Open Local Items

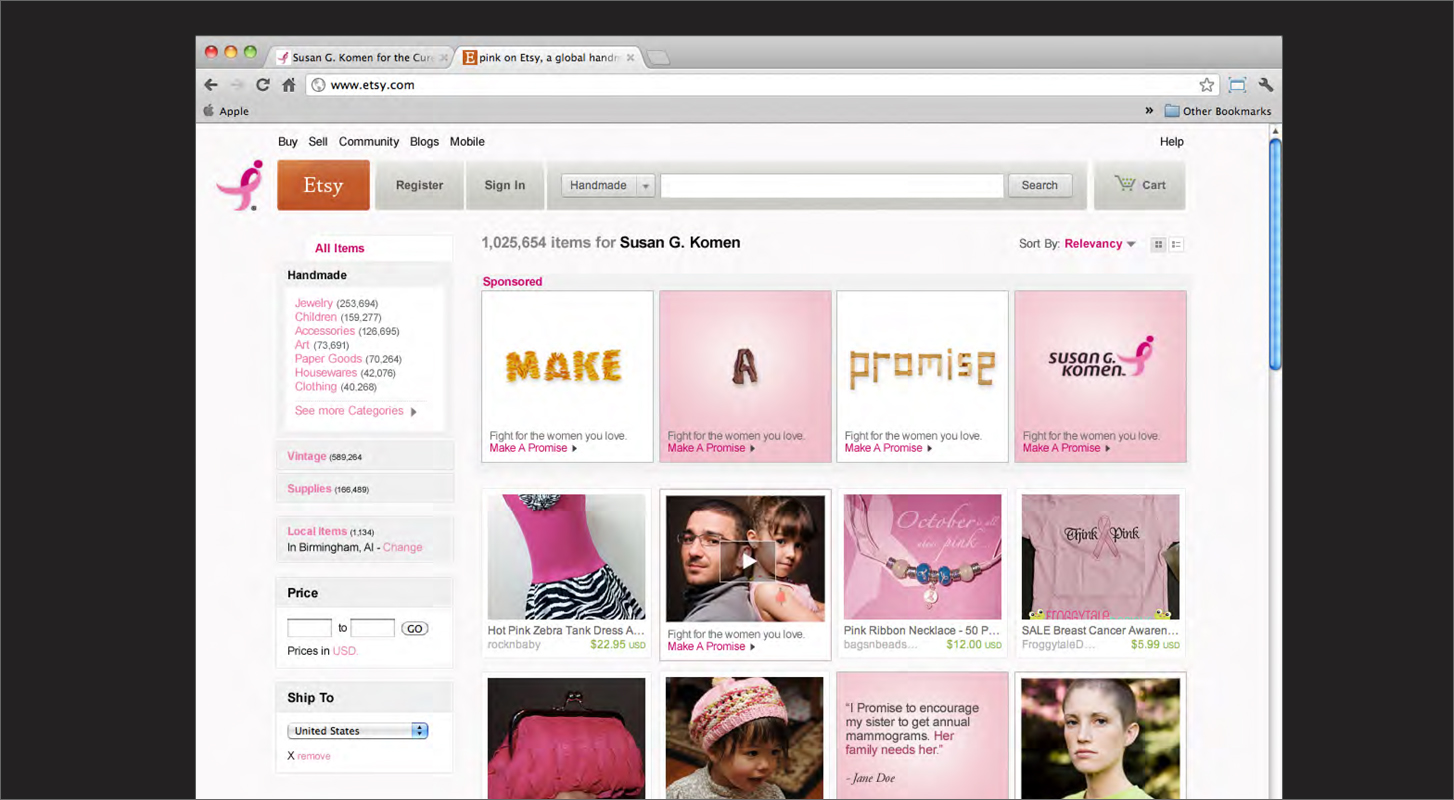(317, 531)
